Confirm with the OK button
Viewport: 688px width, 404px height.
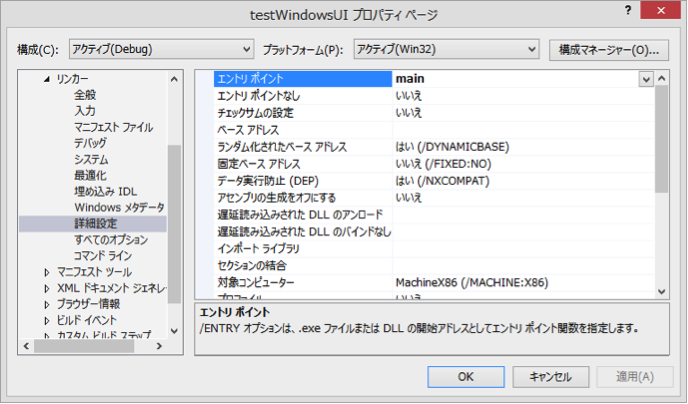coord(466,377)
